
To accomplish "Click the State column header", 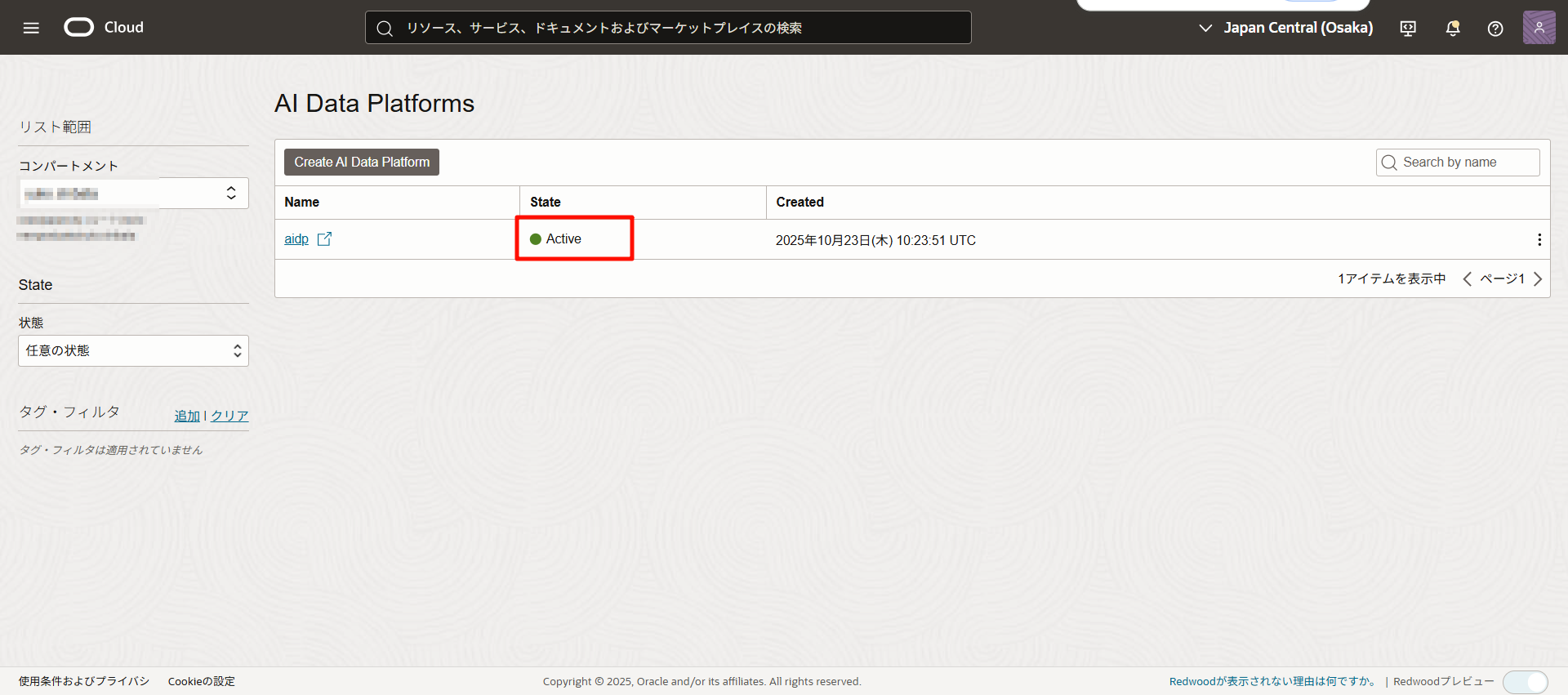I will point(546,202).
